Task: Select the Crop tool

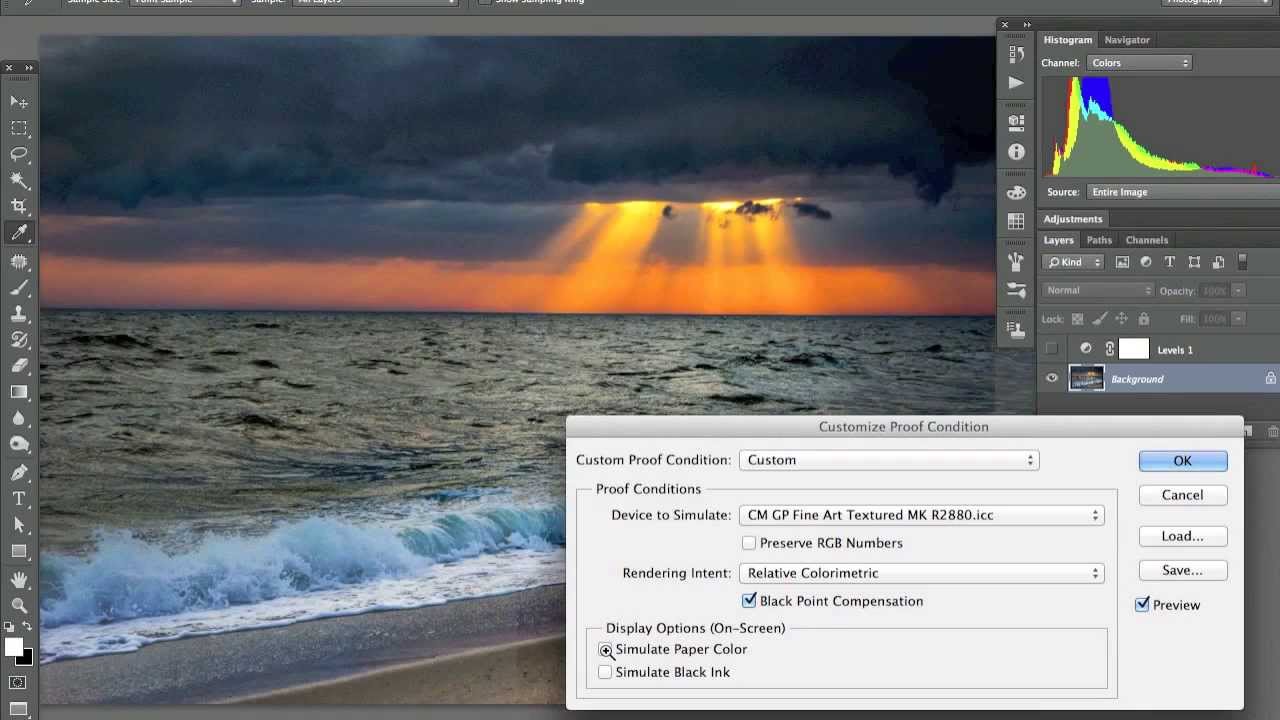Action: point(19,206)
